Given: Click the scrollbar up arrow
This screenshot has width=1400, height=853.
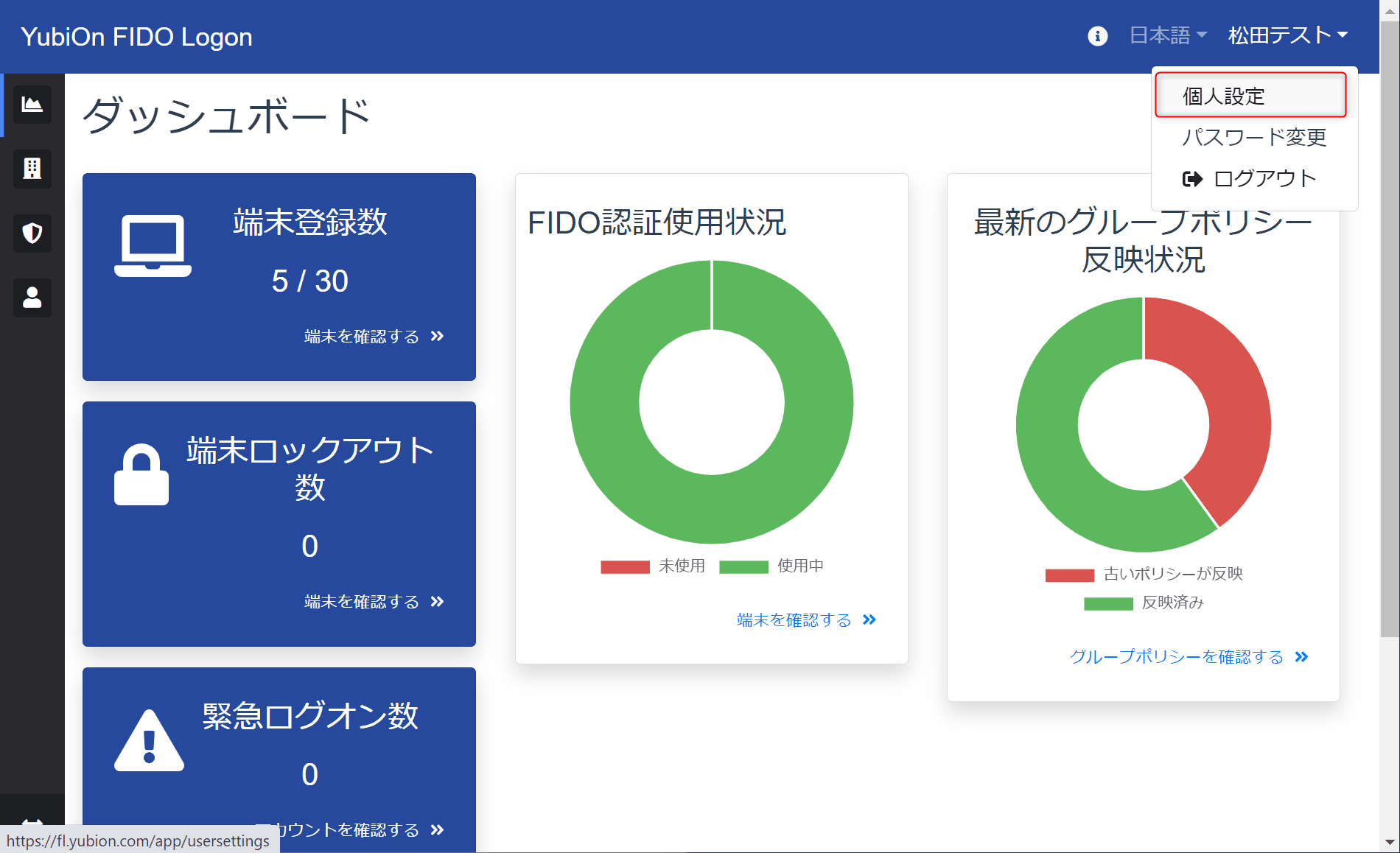Looking at the screenshot, I should pyautogui.click(x=1390, y=10).
